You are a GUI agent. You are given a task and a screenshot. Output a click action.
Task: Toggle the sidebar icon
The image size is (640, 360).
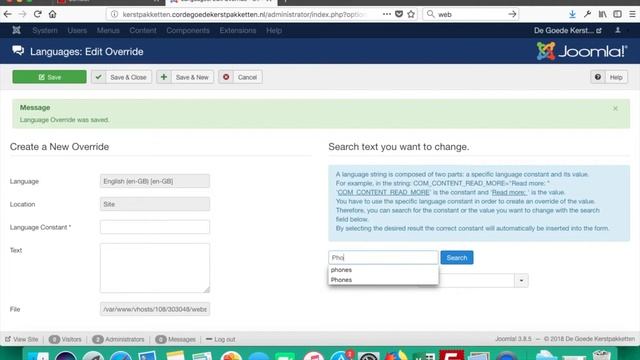click(x=618, y=14)
